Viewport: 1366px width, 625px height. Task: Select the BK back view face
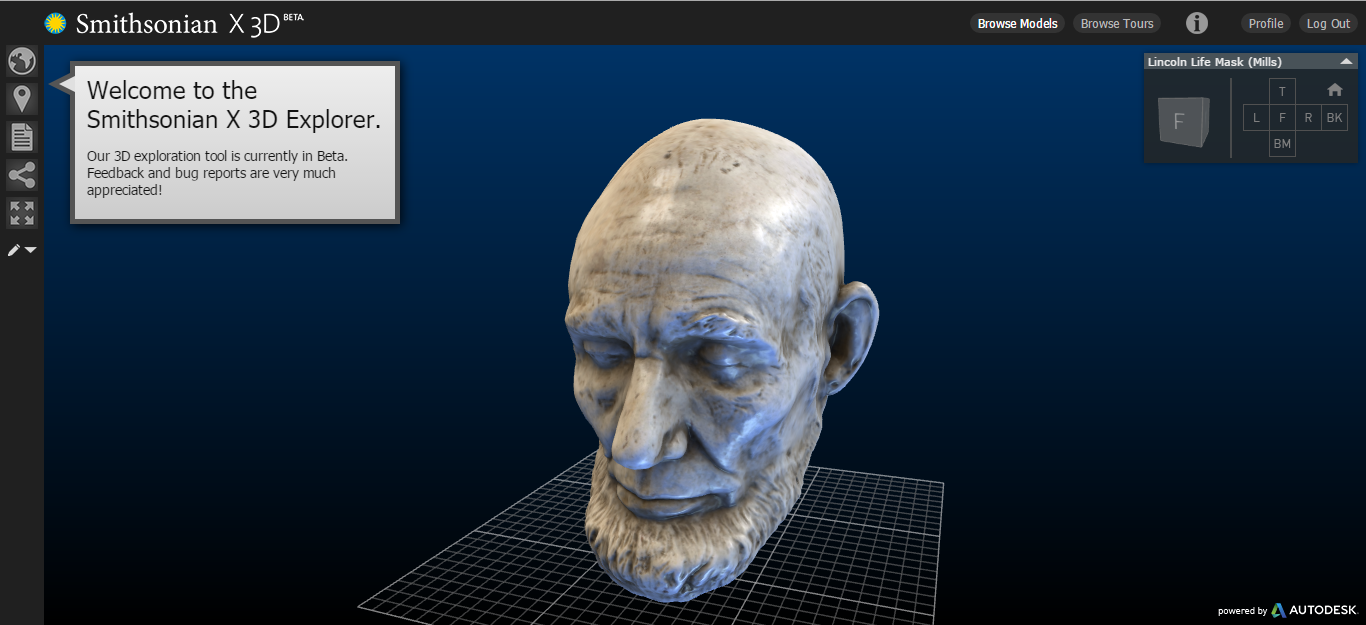tap(1334, 118)
